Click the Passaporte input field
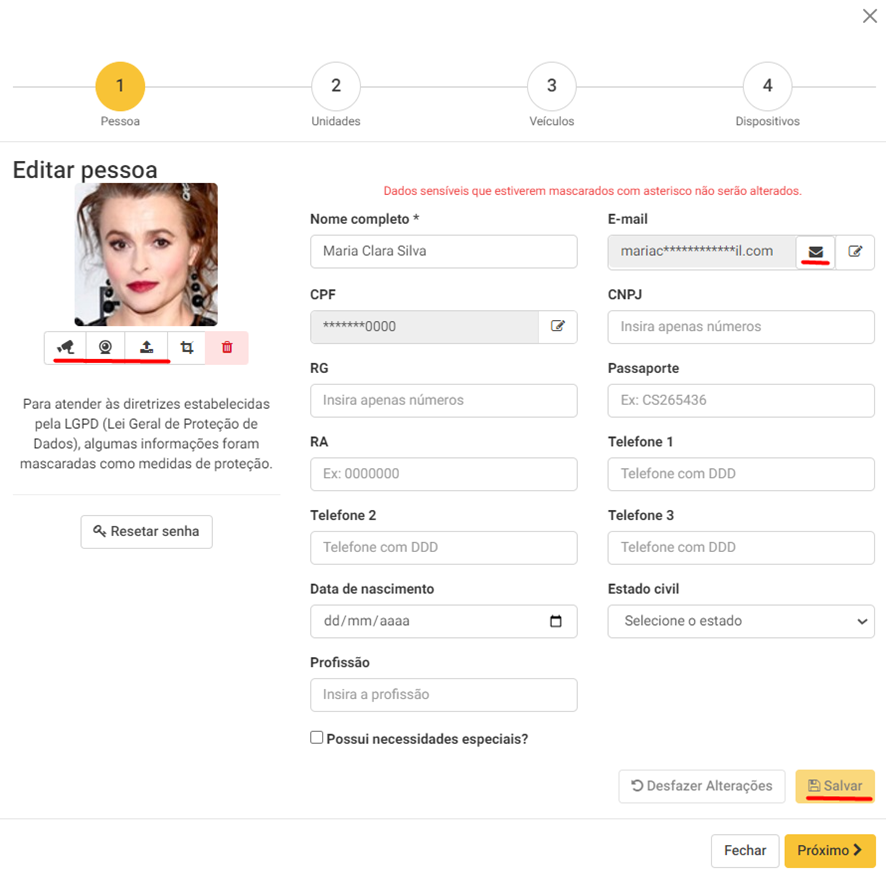Viewport: 886px width, 873px height. (x=741, y=400)
